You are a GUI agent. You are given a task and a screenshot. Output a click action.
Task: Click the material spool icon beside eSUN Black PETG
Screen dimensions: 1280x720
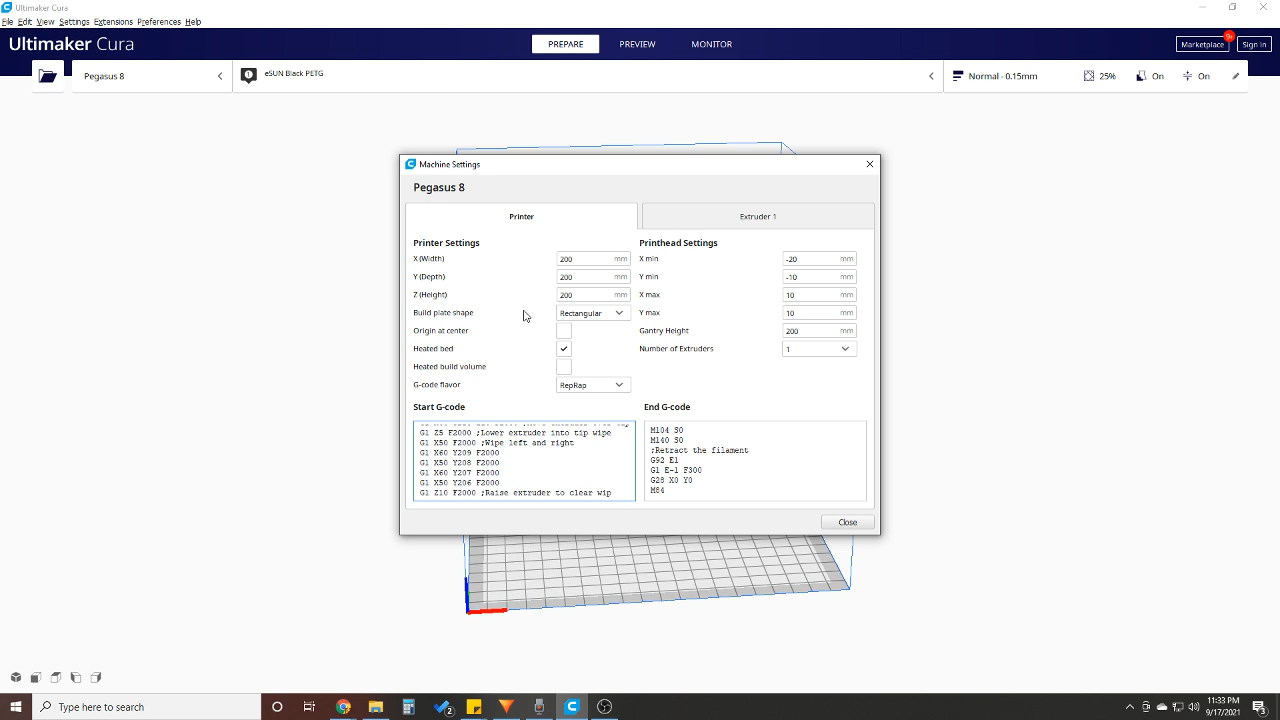249,75
